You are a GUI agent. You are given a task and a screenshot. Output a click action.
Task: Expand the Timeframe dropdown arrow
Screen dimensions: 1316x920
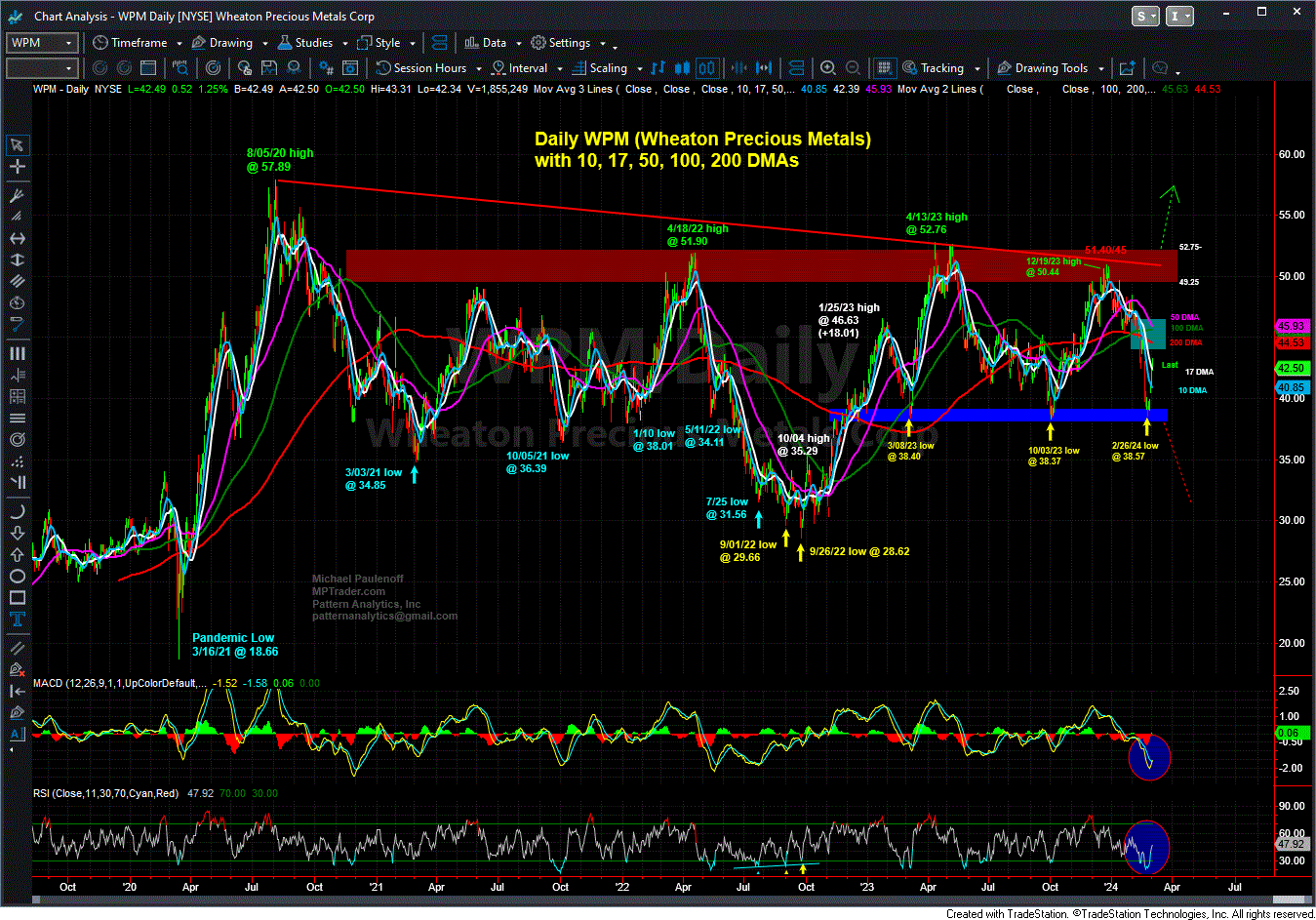pos(179,43)
